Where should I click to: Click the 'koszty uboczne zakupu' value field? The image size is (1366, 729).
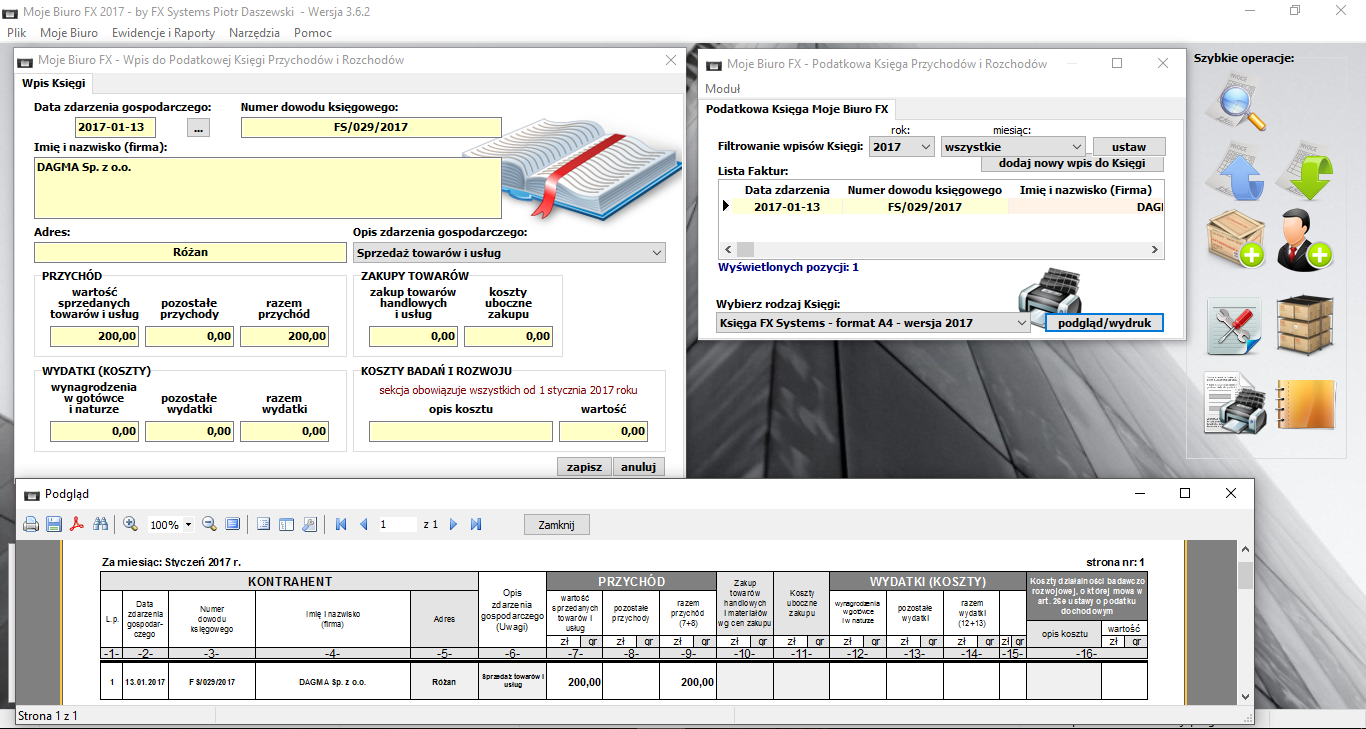coord(509,337)
